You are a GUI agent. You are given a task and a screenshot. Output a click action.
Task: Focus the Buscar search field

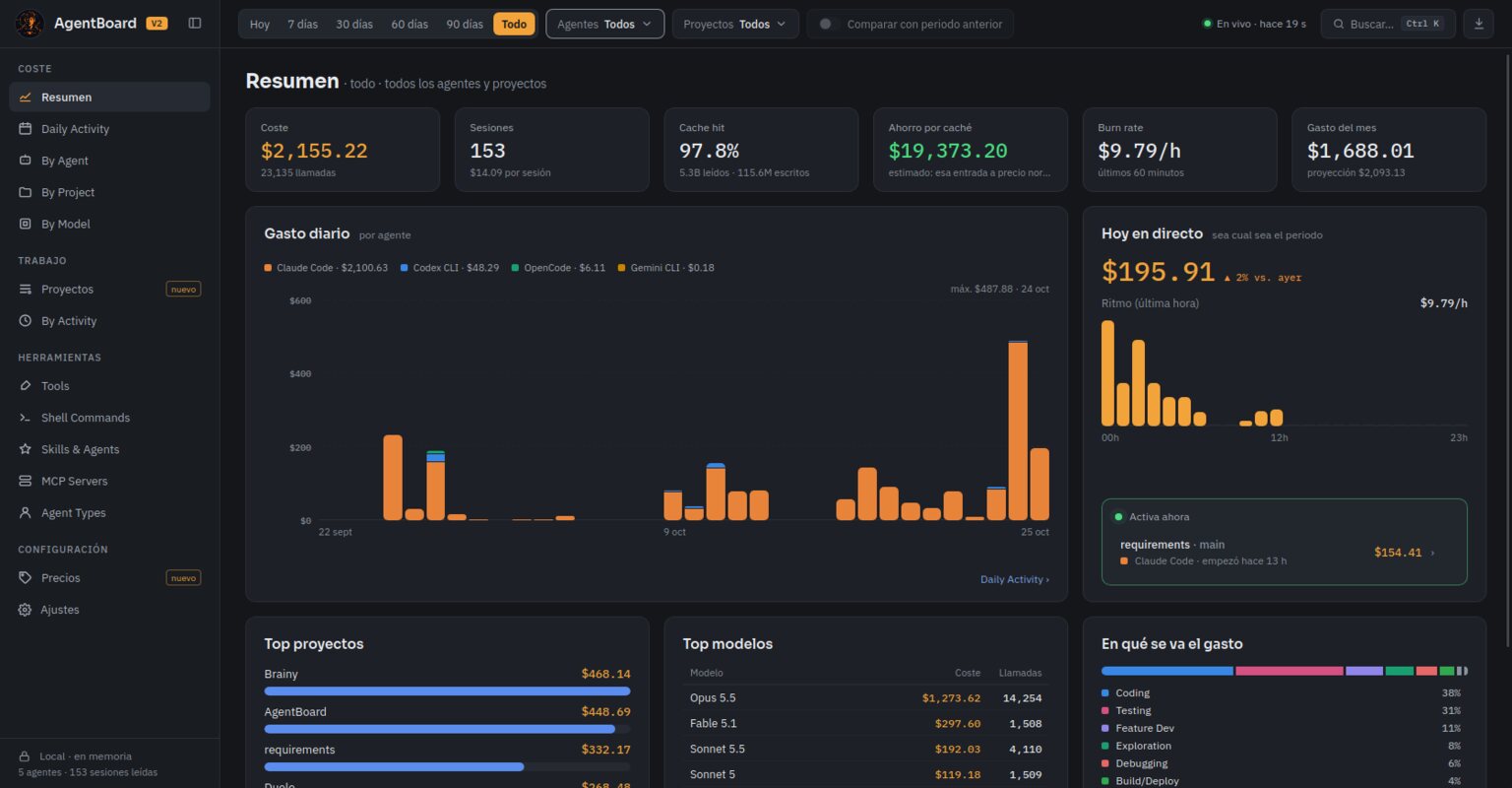[1388, 24]
